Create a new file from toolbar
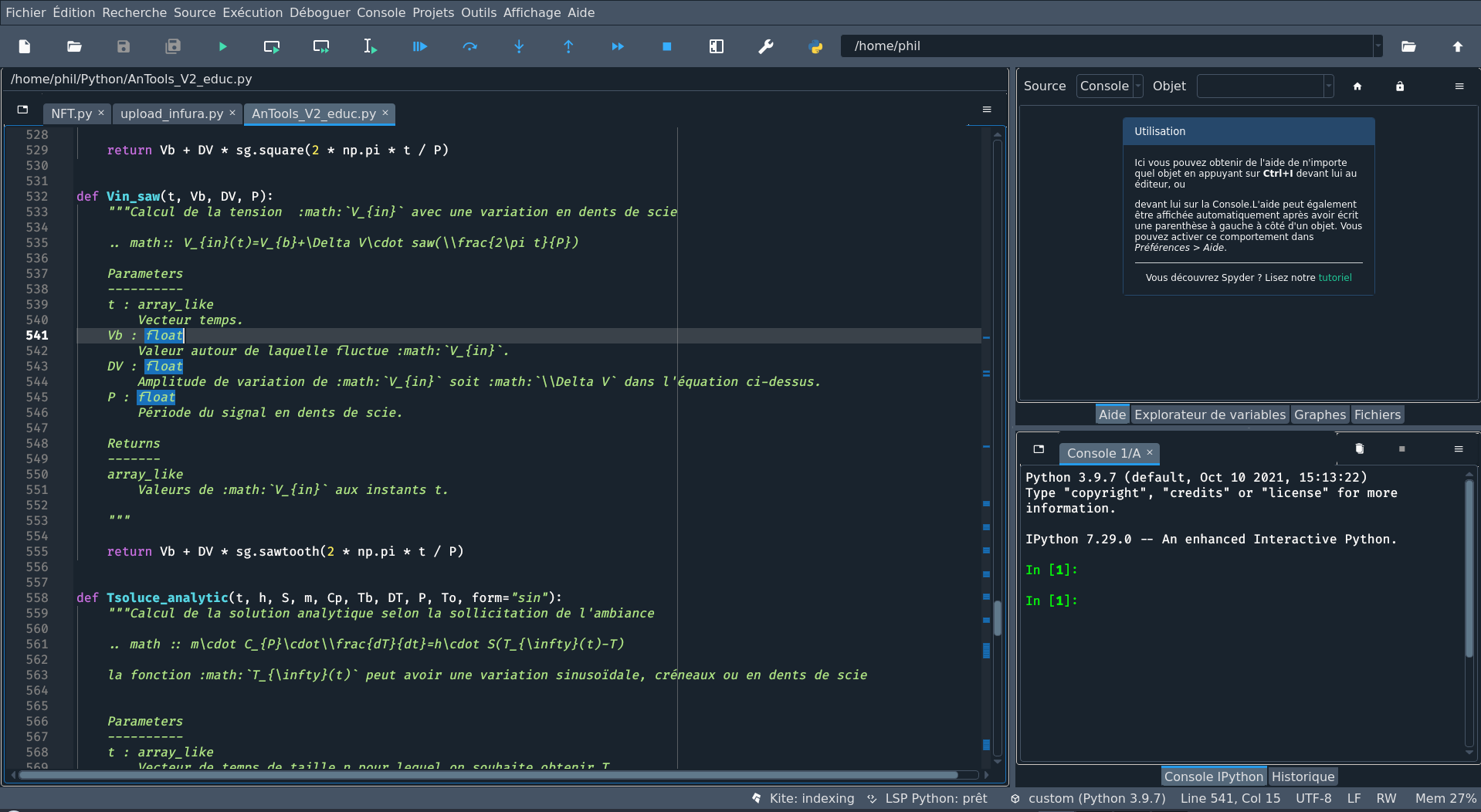The height and width of the screenshot is (812, 1481). (x=25, y=46)
